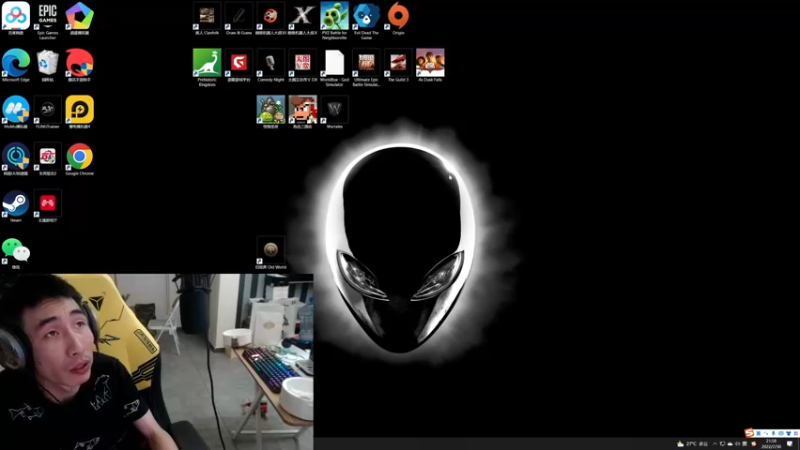Click the volume icon in the tray

click(737, 444)
